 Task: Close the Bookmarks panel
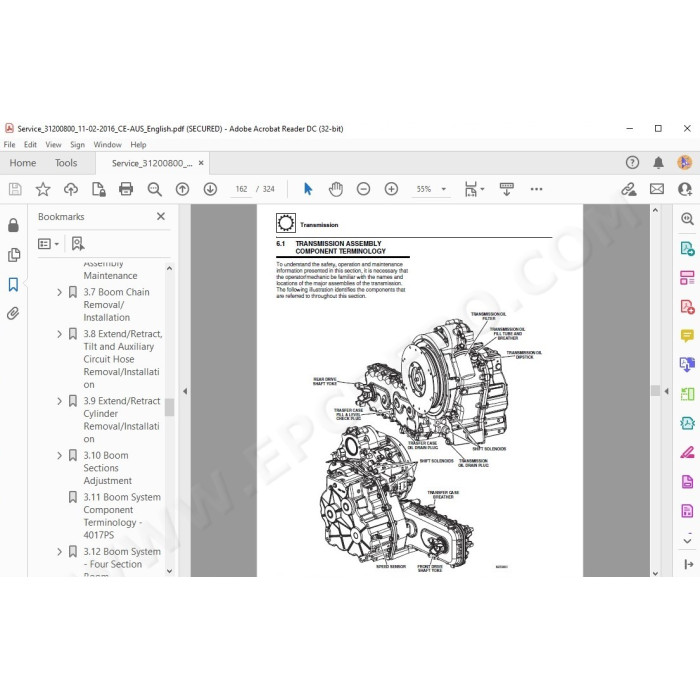[161, 217]
